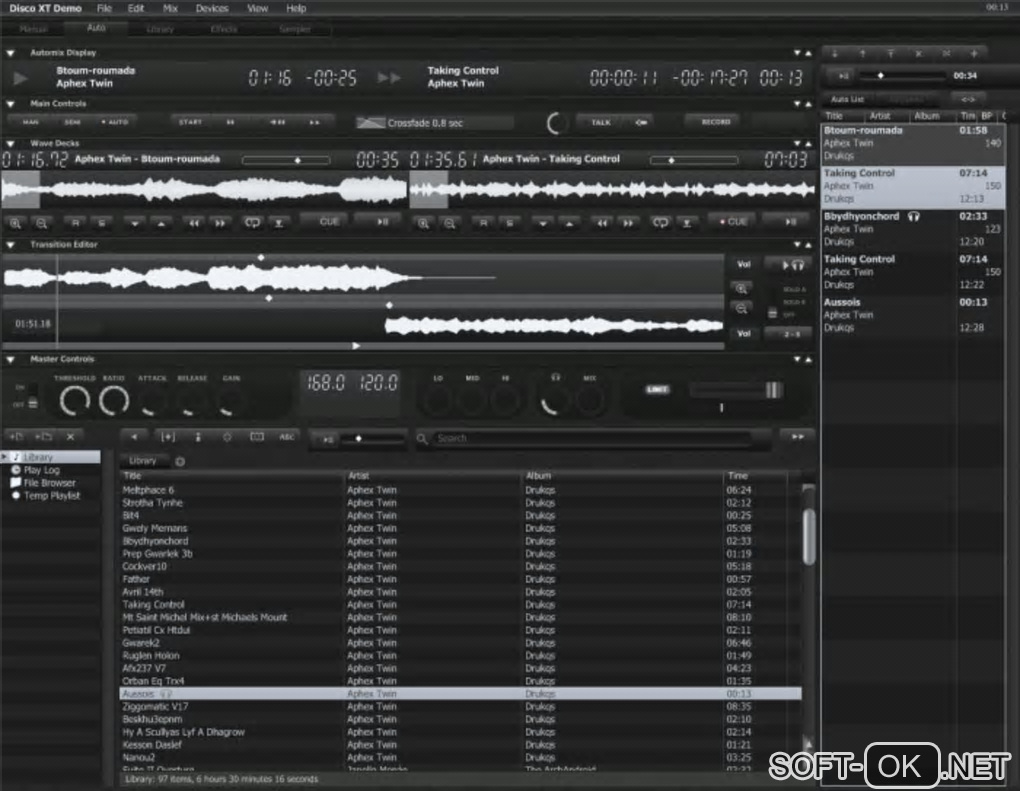The width and height of the screenshot is (1020, 791).
Task: Zoom out on left wave deck
Action: [41, 223]
